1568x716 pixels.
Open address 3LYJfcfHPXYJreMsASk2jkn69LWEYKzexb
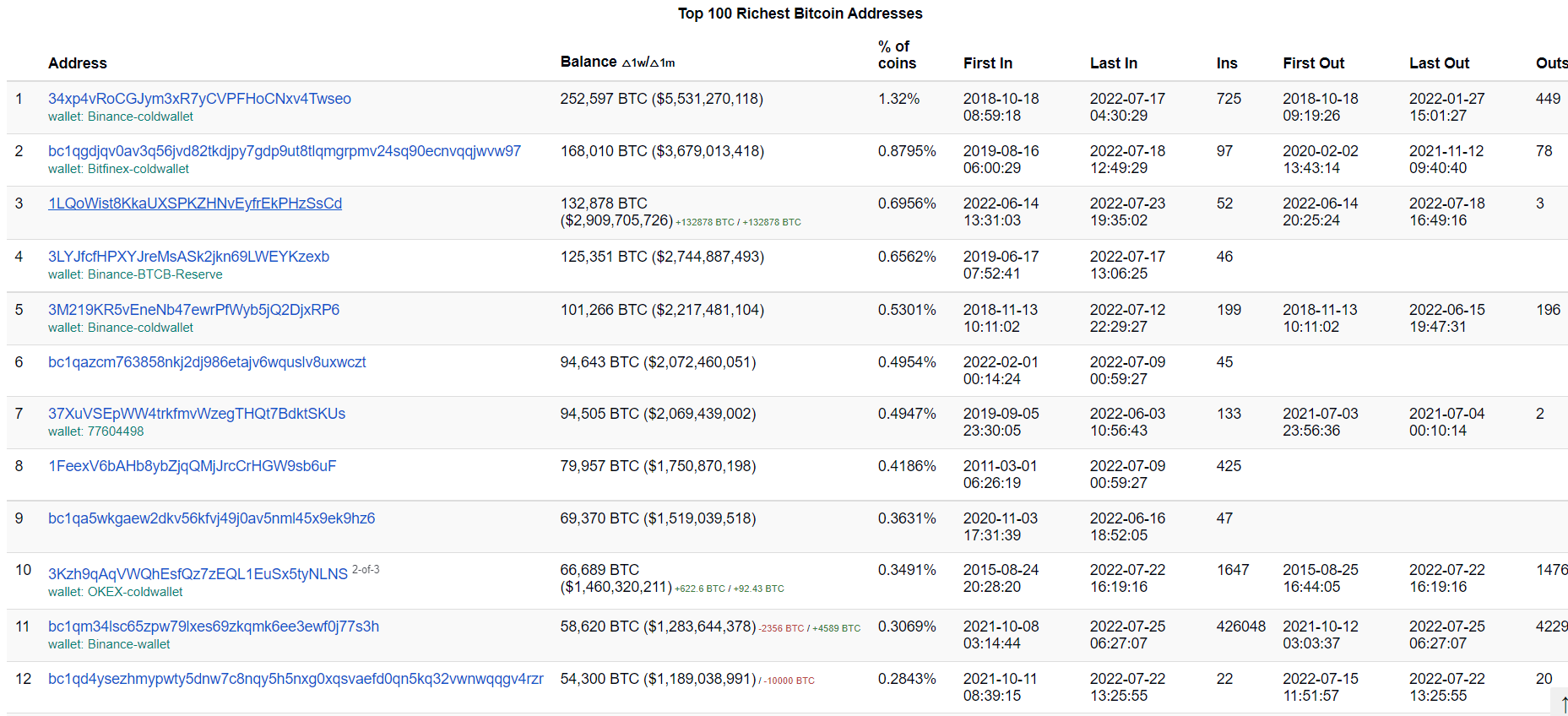click(188, 257)
